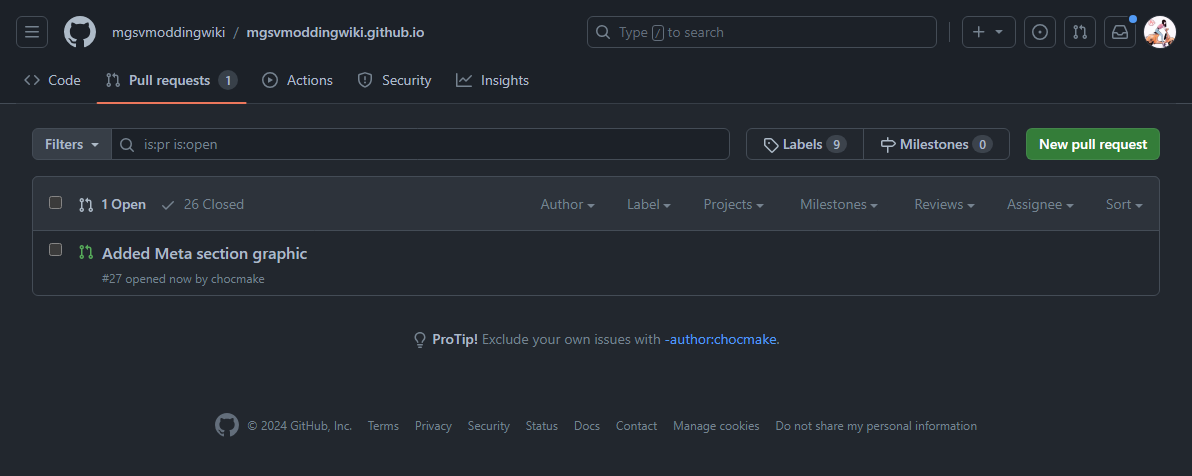This screenshot has width=1192, height=476.
Task: Open Added Meta section graphic pull request
Action: [204, 253]
